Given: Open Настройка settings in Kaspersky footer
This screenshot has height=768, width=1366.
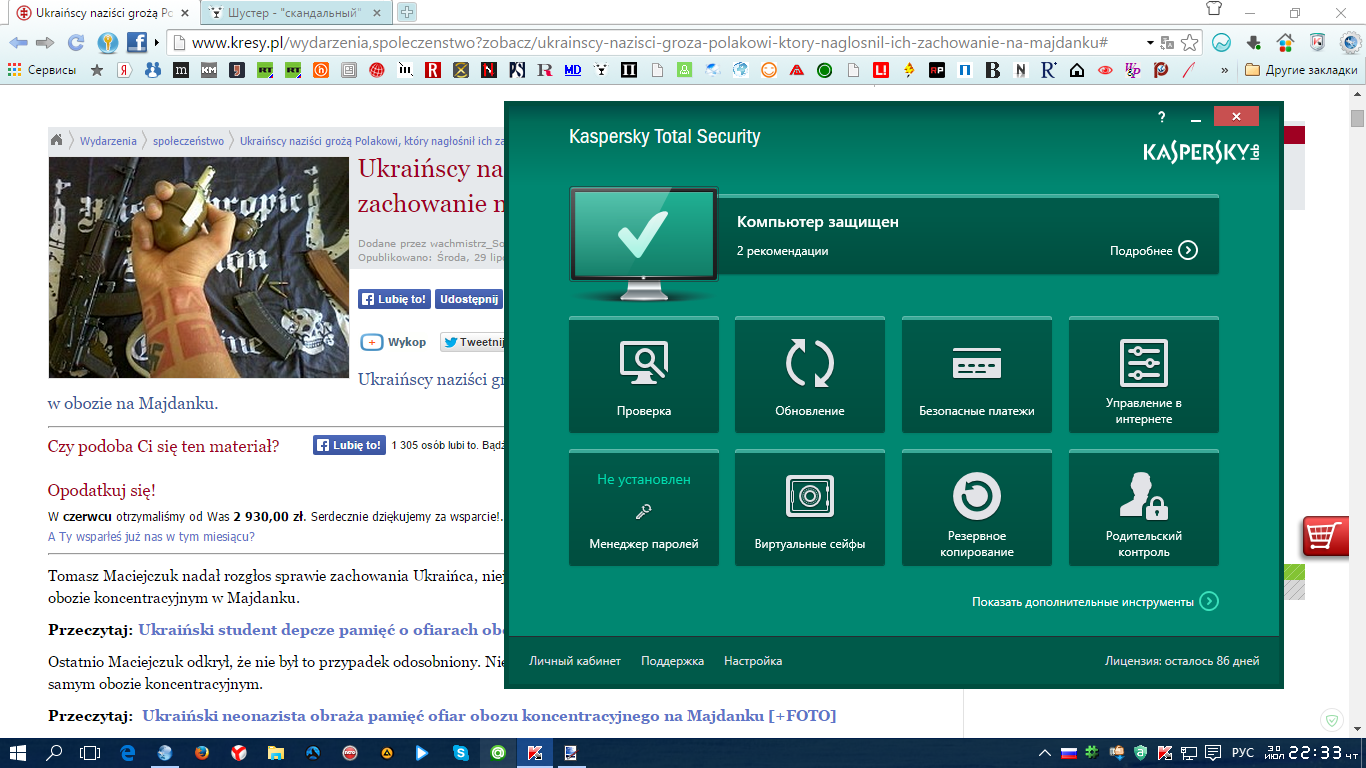Looking at the screenshot, I should [753, 661].
